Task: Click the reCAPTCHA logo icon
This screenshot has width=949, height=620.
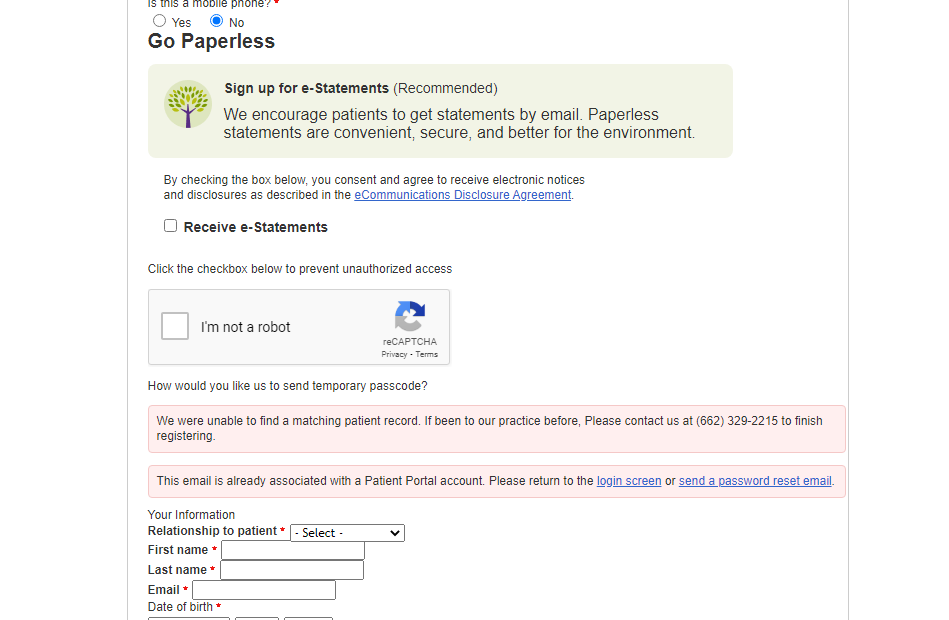Action: pyautogui.click(x=410, y=316)
